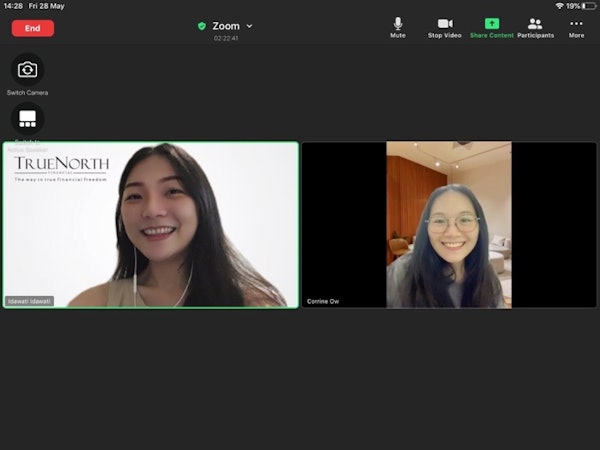
Task: Stop Video camera toggle
Action: [x=445, y=27]
